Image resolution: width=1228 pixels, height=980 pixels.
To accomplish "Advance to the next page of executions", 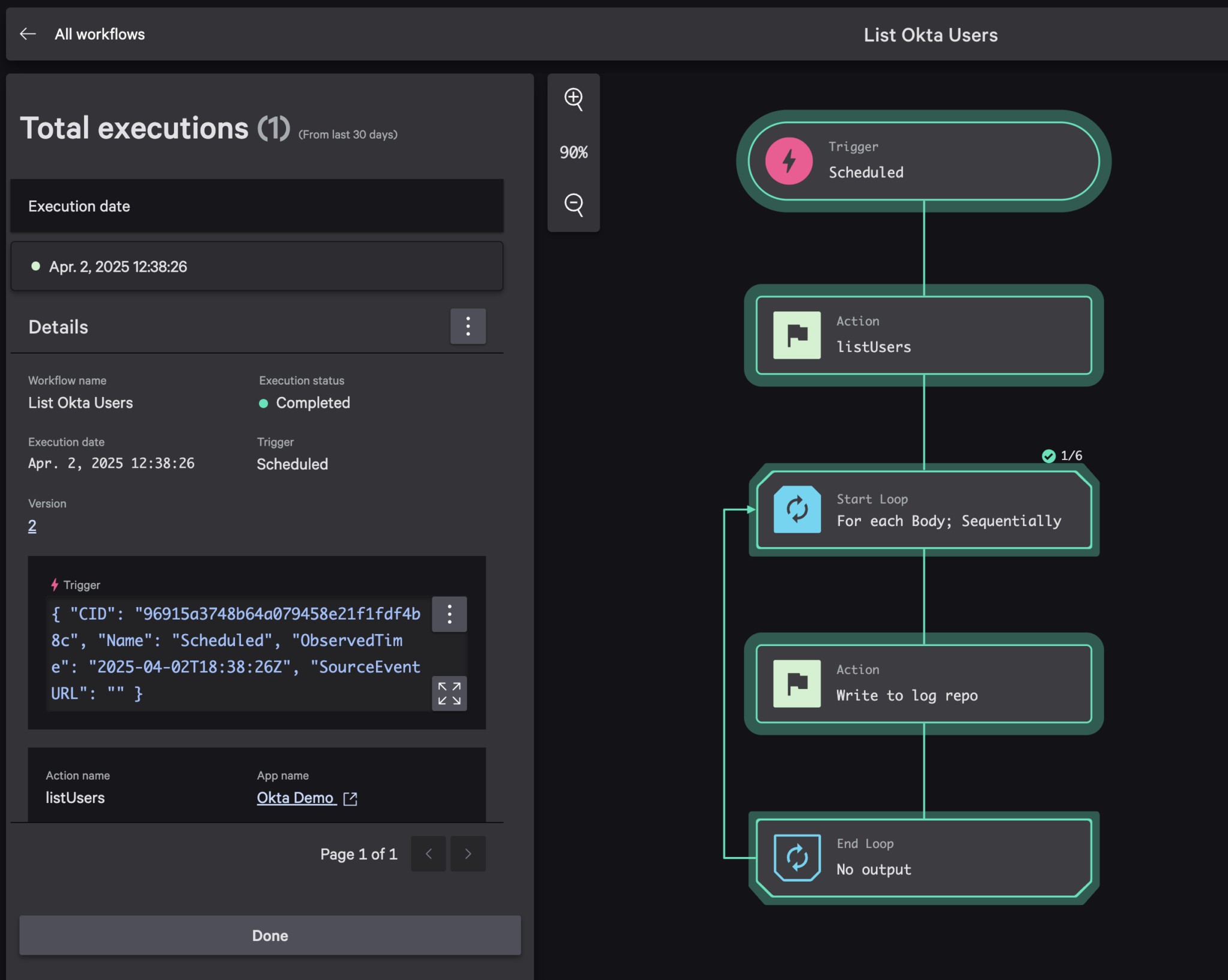I will 468,853.
